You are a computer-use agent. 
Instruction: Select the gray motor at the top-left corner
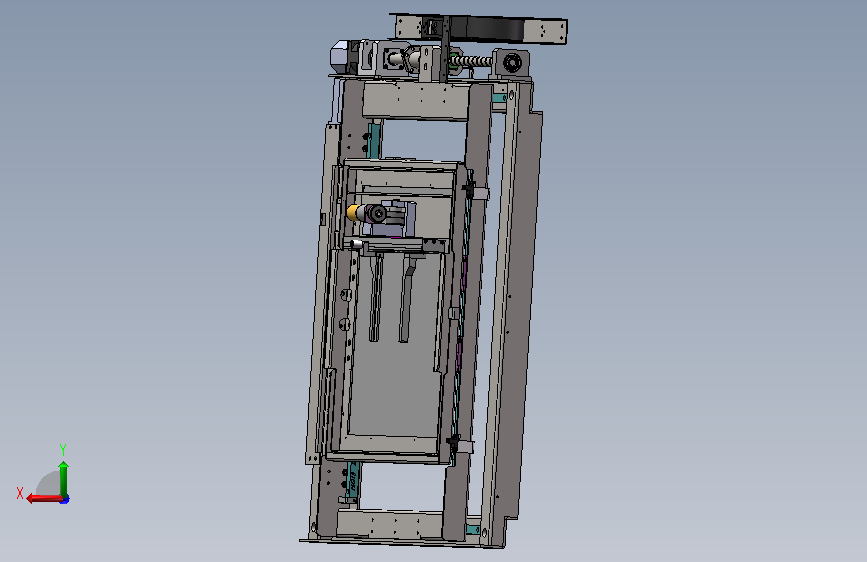(x=344, y=55)
